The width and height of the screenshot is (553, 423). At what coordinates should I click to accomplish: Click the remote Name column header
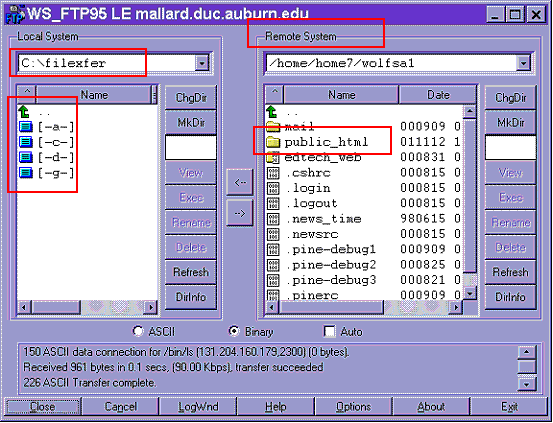coord(341,94)
